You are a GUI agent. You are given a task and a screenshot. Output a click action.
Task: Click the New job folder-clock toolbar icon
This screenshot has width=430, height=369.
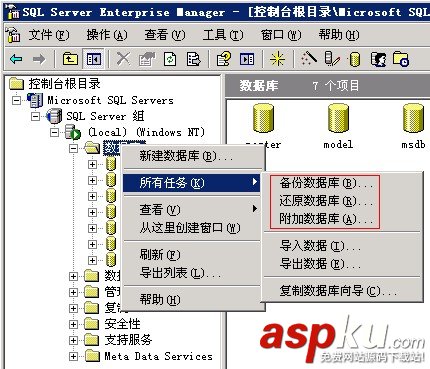pyautogui.click(x=401, y=59)
